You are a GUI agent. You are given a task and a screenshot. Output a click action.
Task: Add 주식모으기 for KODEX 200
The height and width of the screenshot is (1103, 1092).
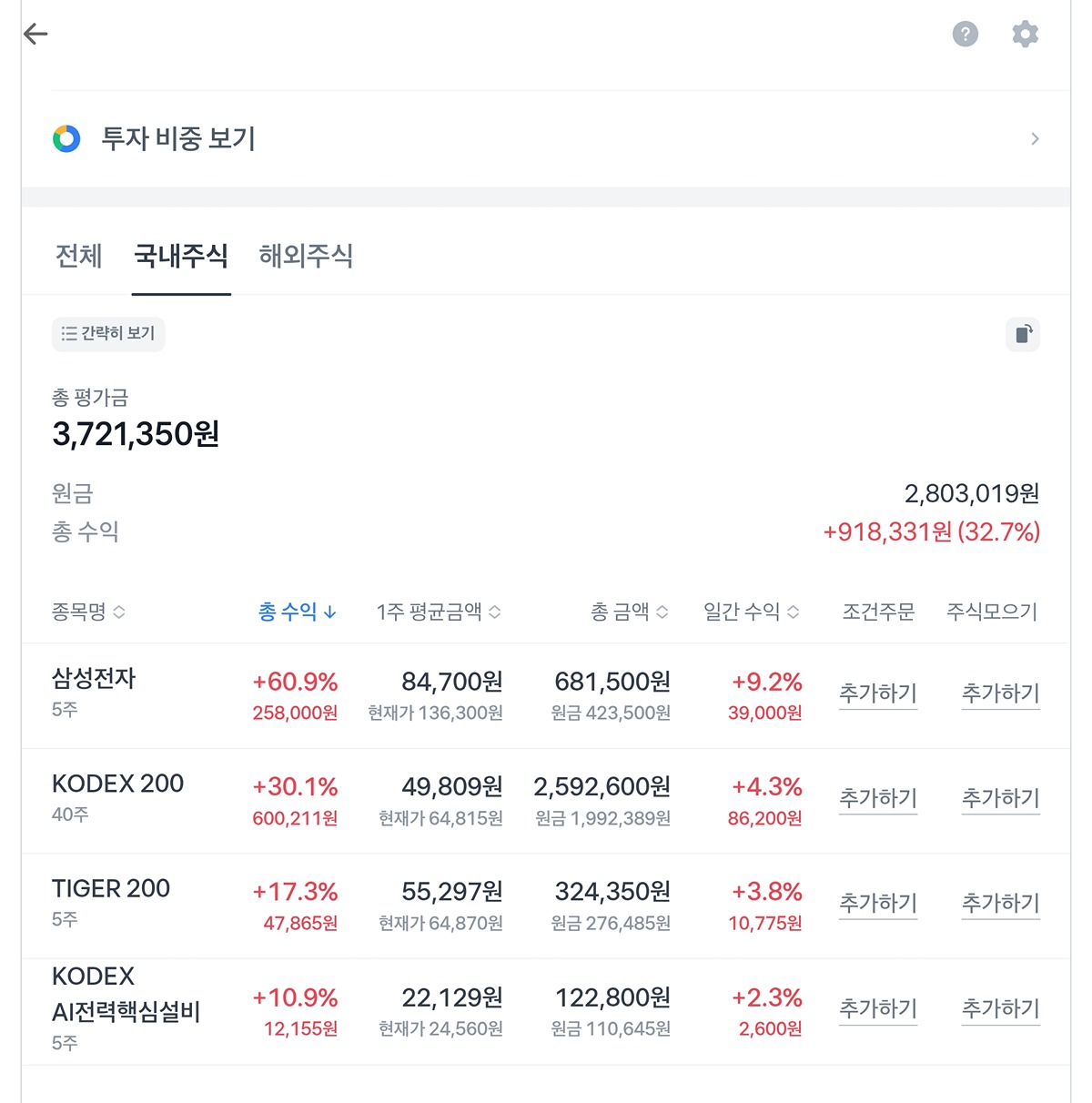(1000, 798)
